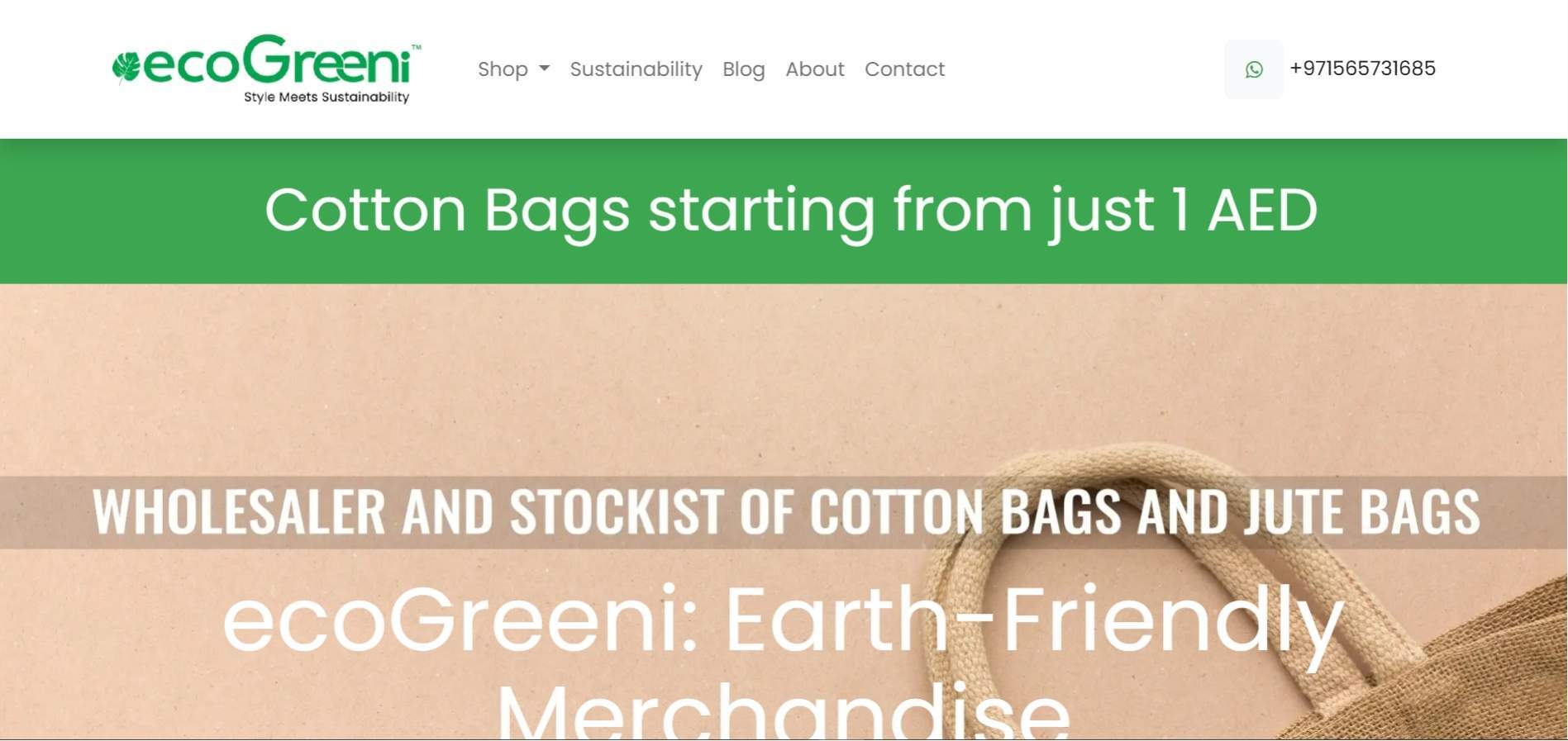Go to the Sustainability page
Image resolution: width=1568 pixels, height=741 pixels.
click(x=636, y=69)
